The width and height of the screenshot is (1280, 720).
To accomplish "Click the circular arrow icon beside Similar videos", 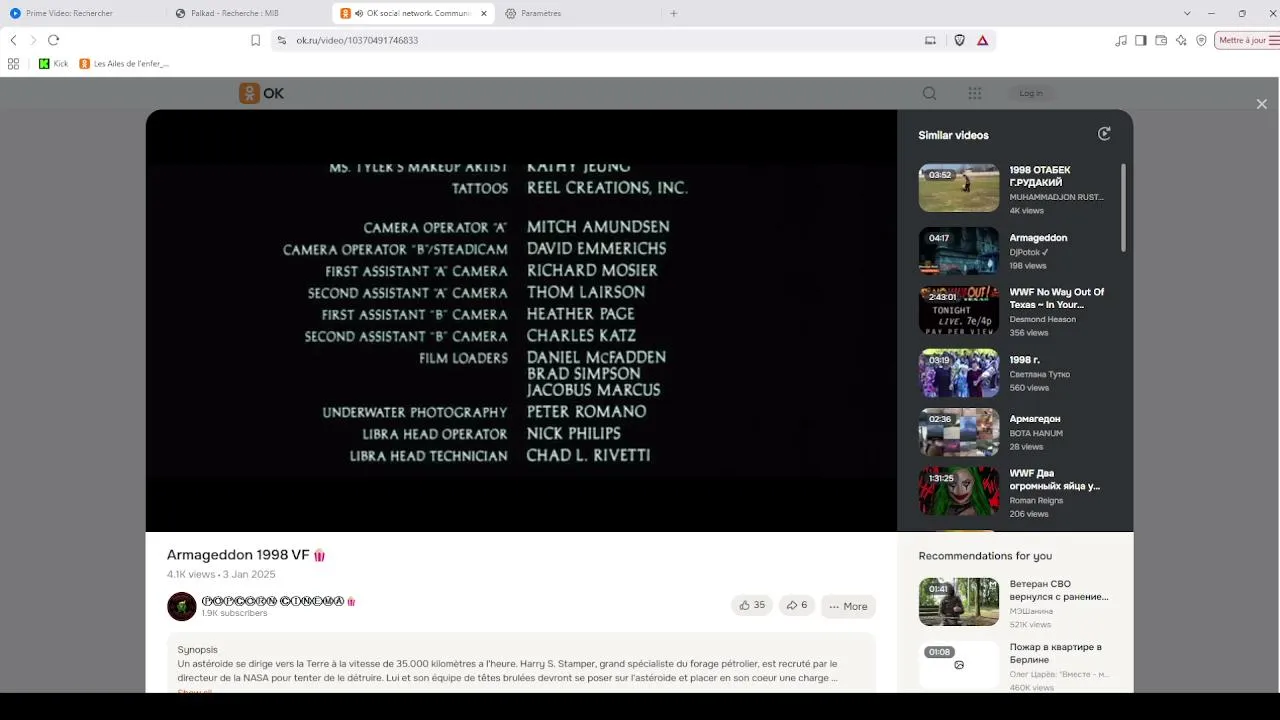I will tap(1104, 134).
